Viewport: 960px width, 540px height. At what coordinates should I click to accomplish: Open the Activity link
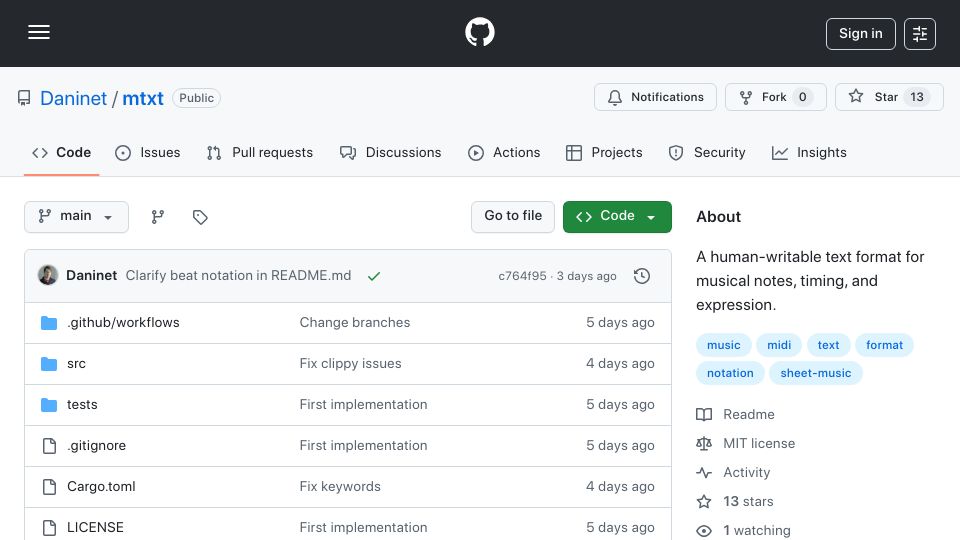(x=733, y=473)
